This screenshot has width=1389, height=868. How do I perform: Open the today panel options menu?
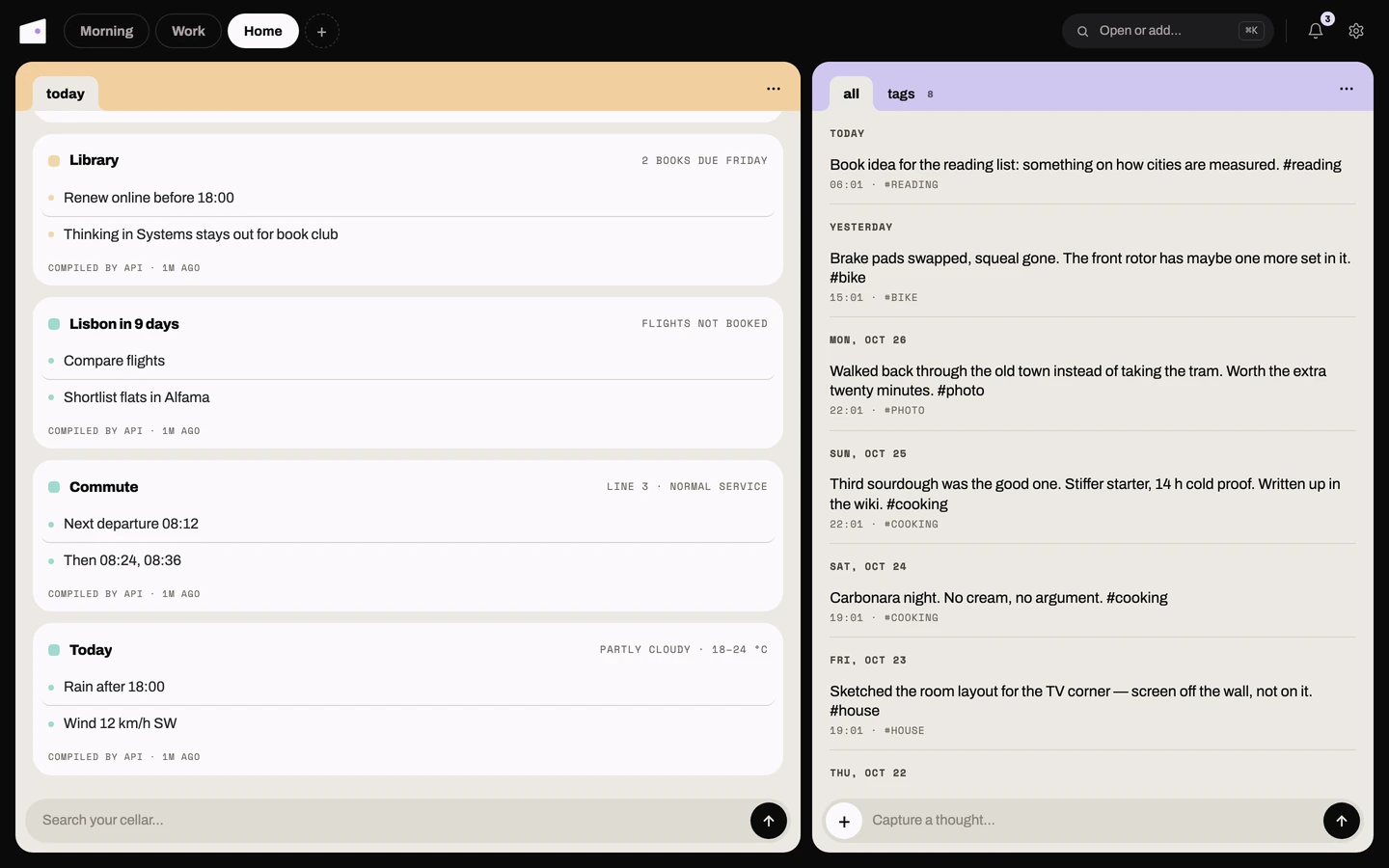coord(774,89)
